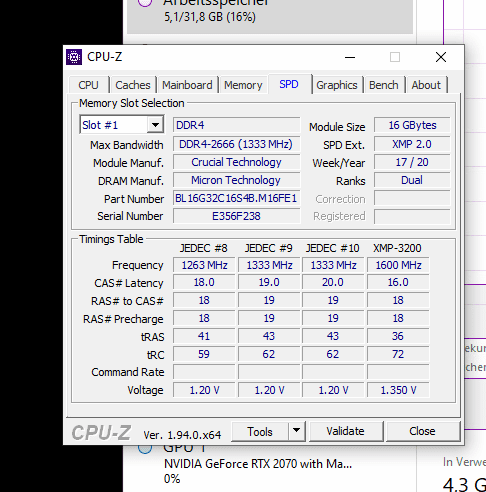Switch to the Caches tab

click(x=133, y=85)
